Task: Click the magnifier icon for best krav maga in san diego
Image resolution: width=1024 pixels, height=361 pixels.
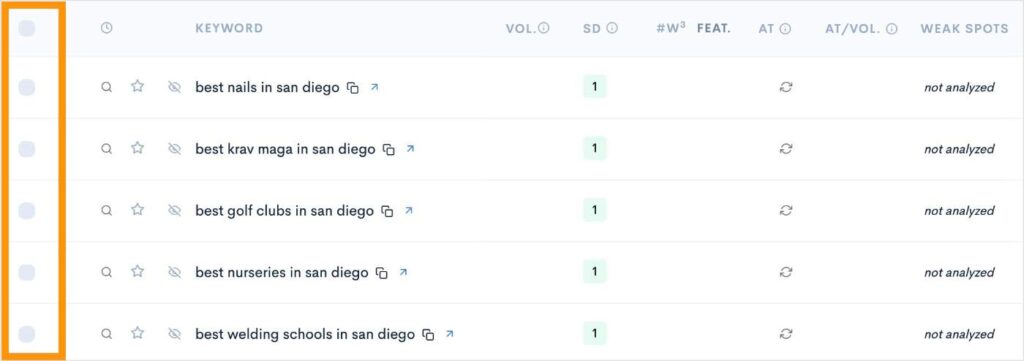Action: pyautogui.click(x=106, y=149)
